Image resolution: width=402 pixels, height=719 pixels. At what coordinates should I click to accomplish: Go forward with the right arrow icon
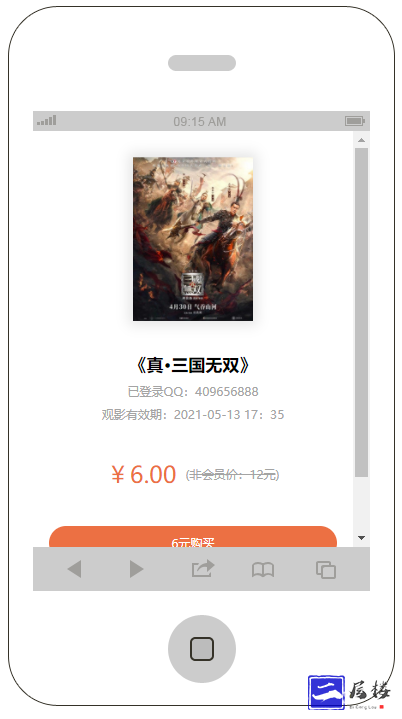click(x=137, y=569)
